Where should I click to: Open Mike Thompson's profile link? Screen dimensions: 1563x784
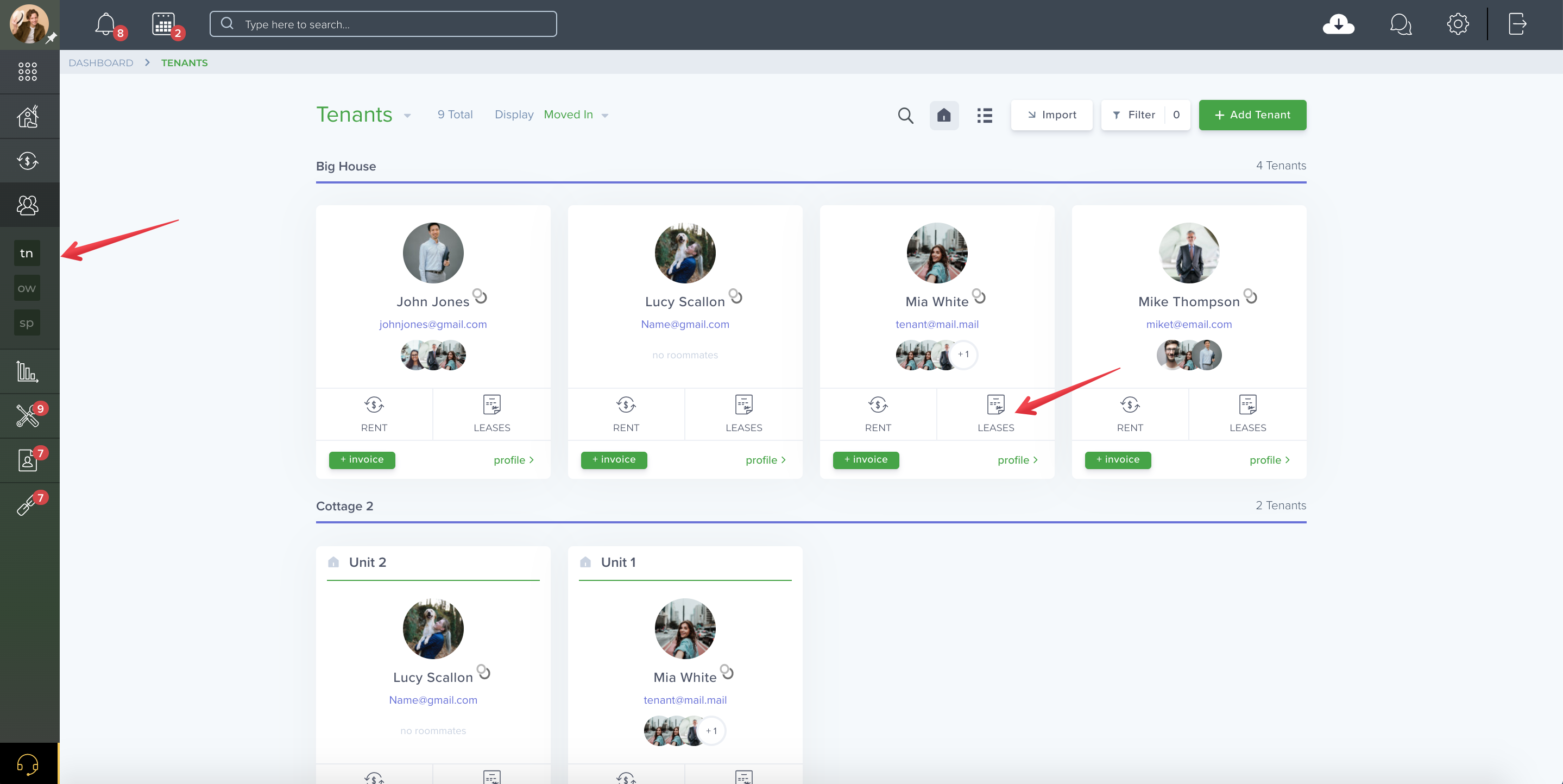1270,460
